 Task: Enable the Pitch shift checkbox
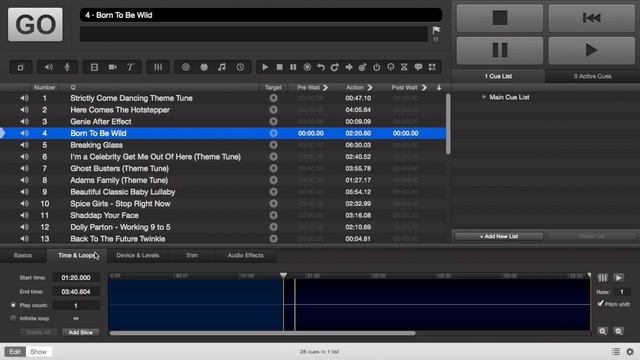(600, 303)
